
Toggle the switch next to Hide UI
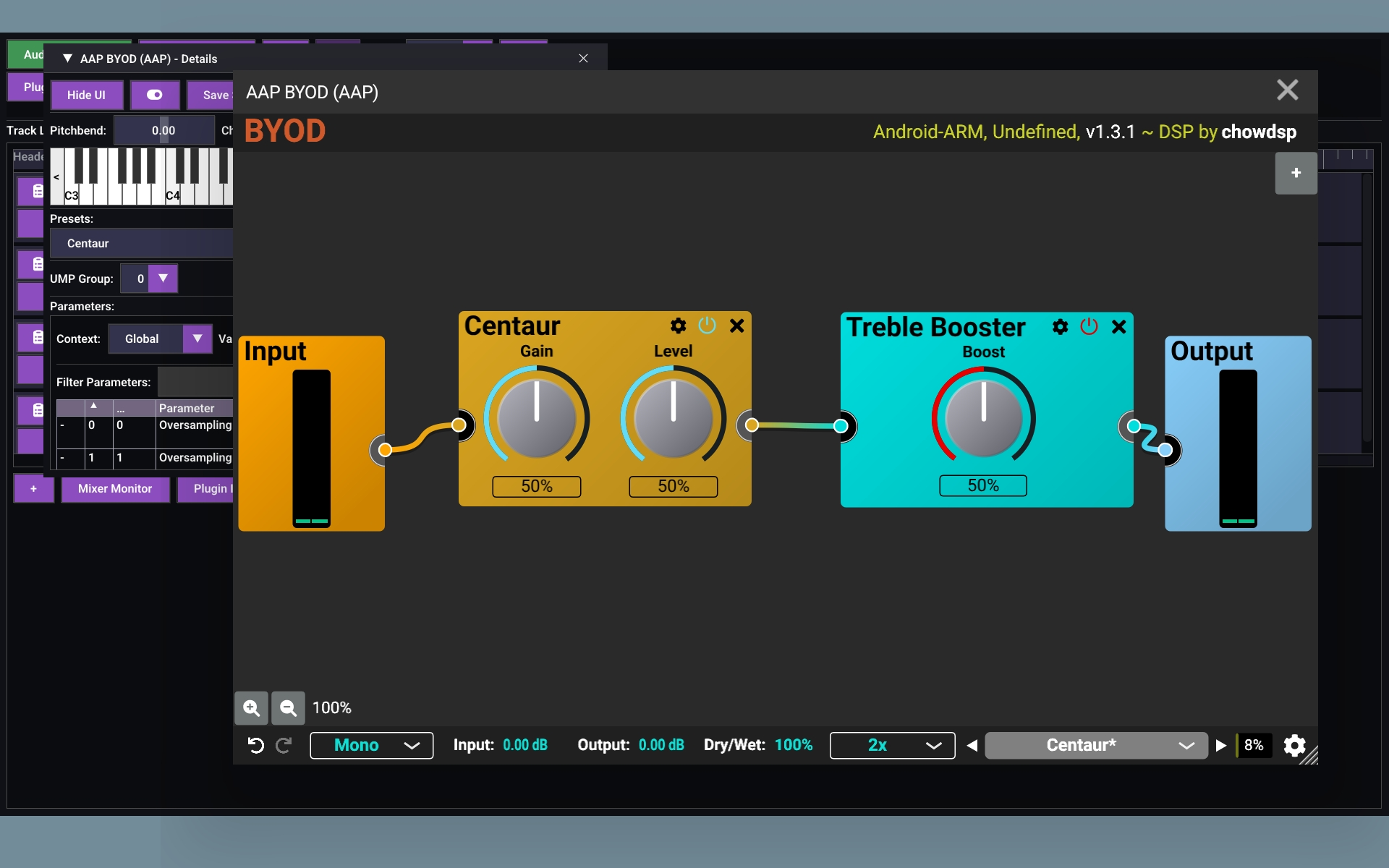154,95
